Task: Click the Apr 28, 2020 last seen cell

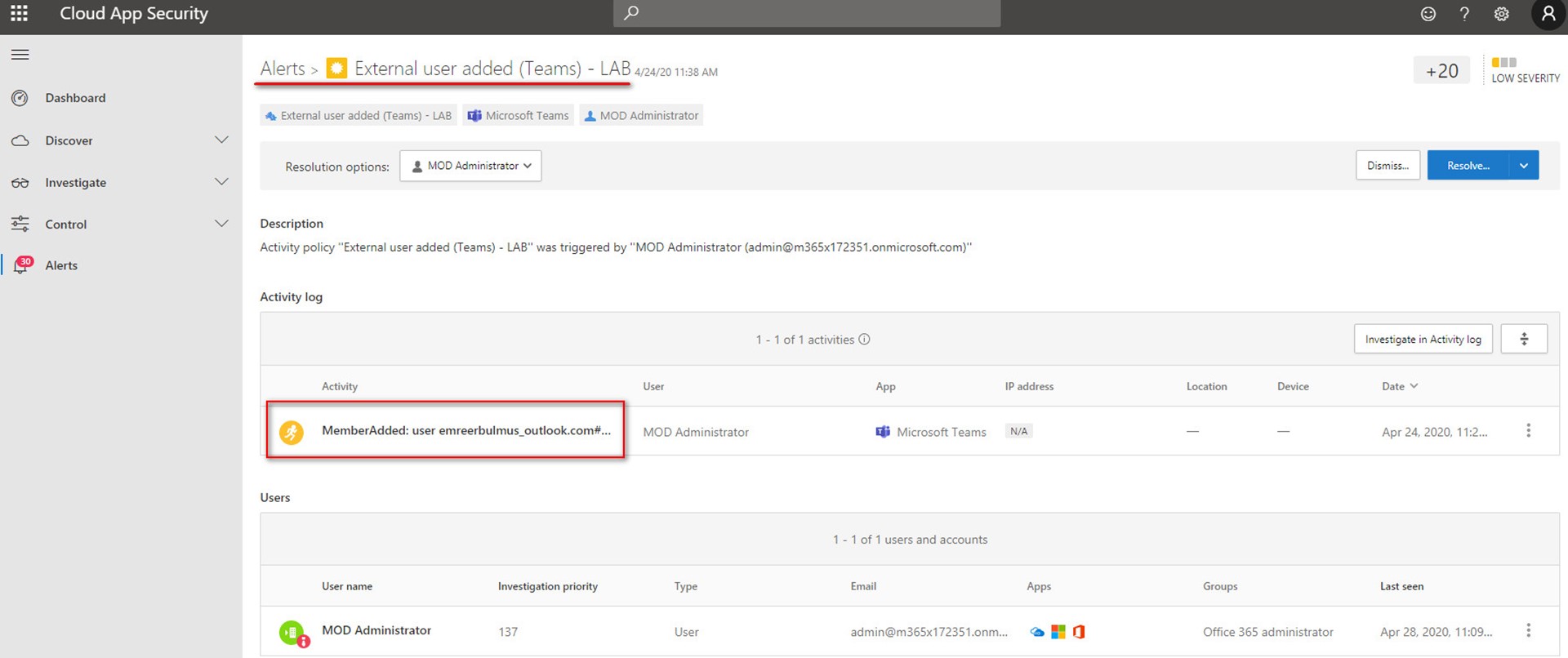Action: [1436, 632]
